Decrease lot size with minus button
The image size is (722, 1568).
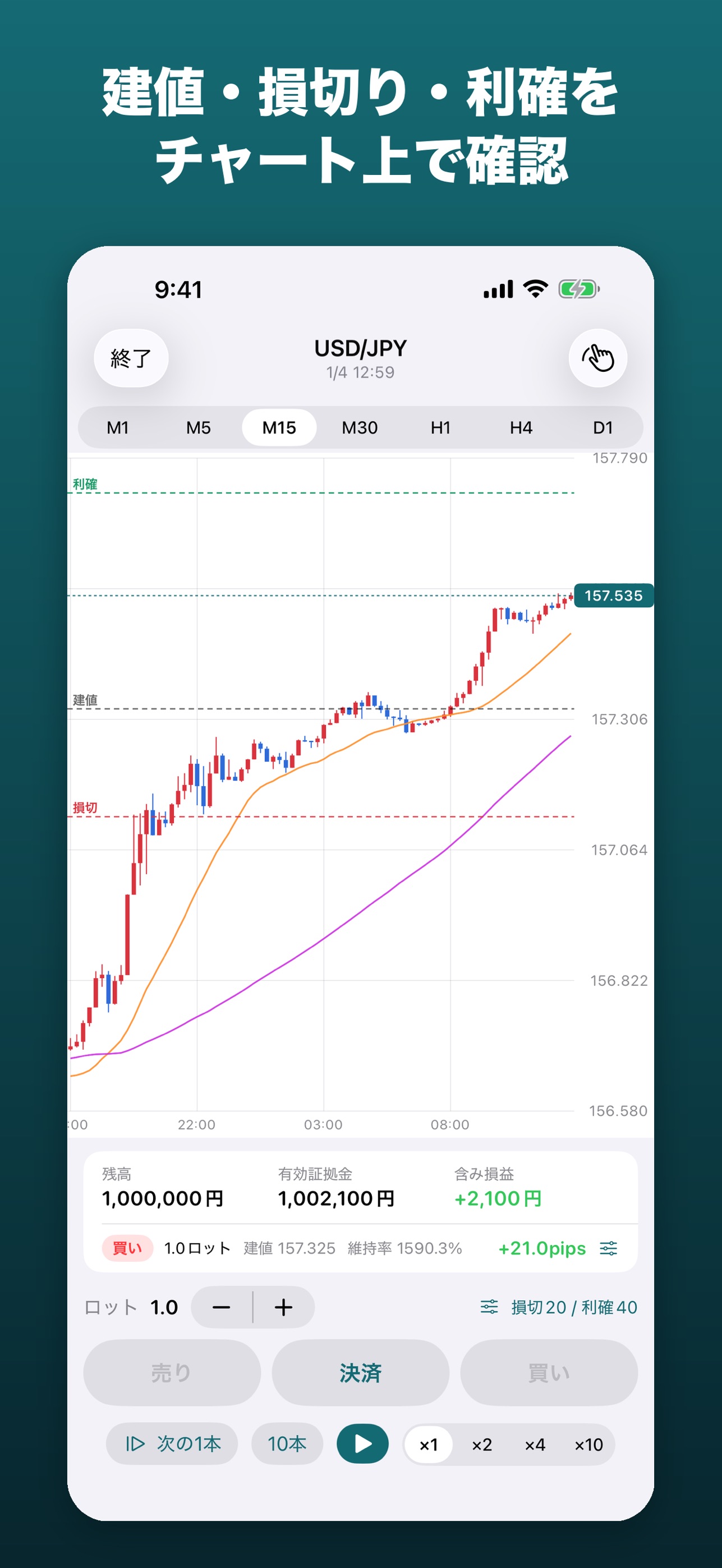coord(222,1307)
